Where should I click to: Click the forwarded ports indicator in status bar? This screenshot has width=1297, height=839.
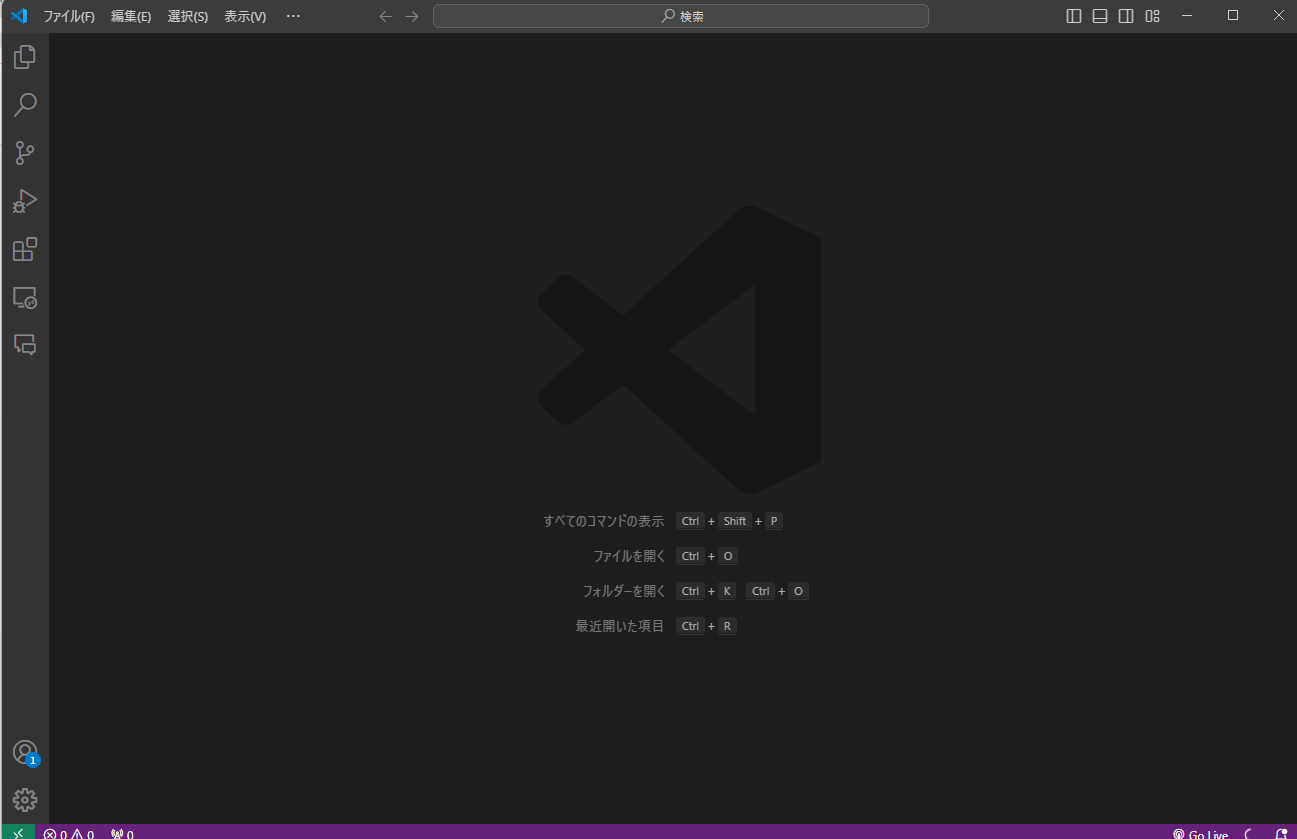[x=122, y=833]
